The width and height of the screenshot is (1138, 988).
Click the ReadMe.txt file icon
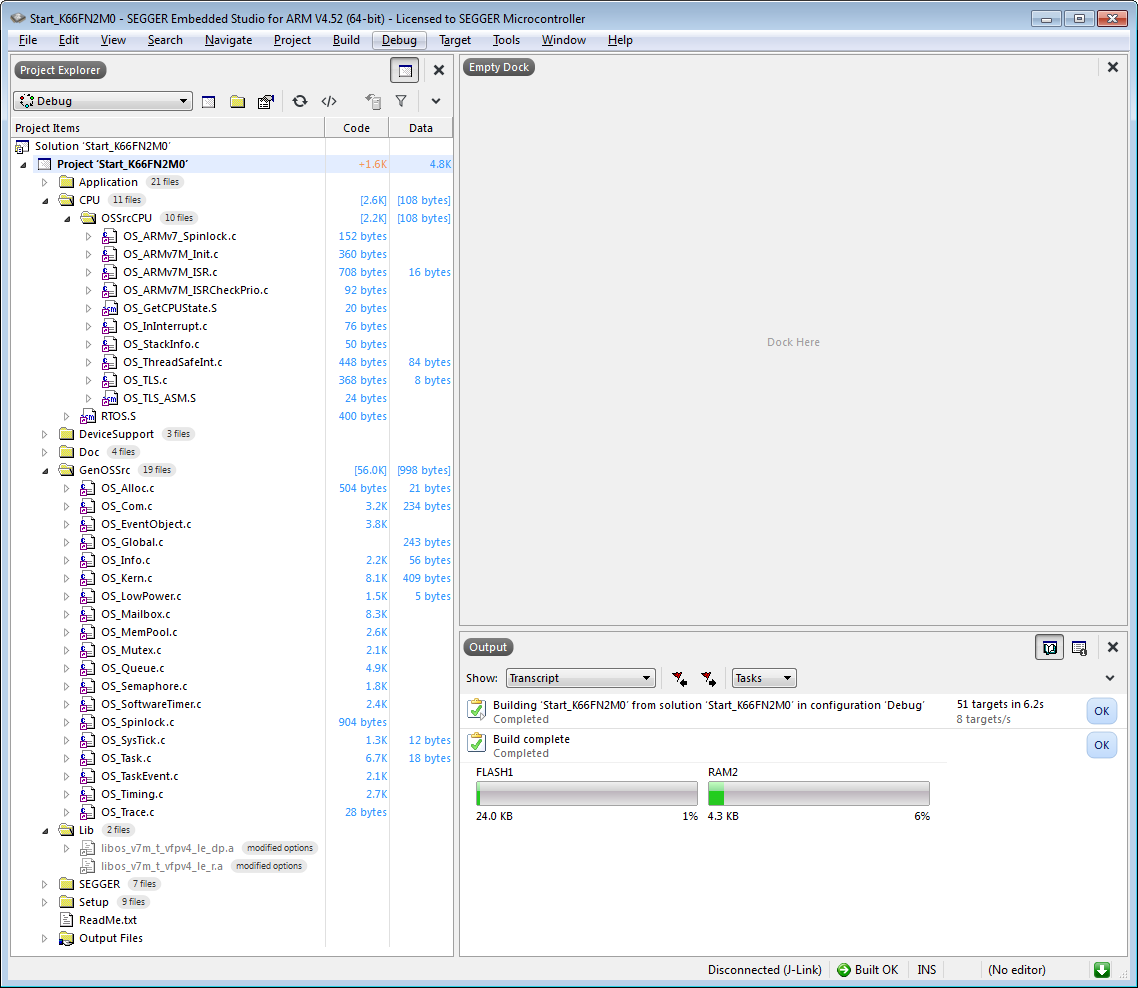click(x=66, y=920)
